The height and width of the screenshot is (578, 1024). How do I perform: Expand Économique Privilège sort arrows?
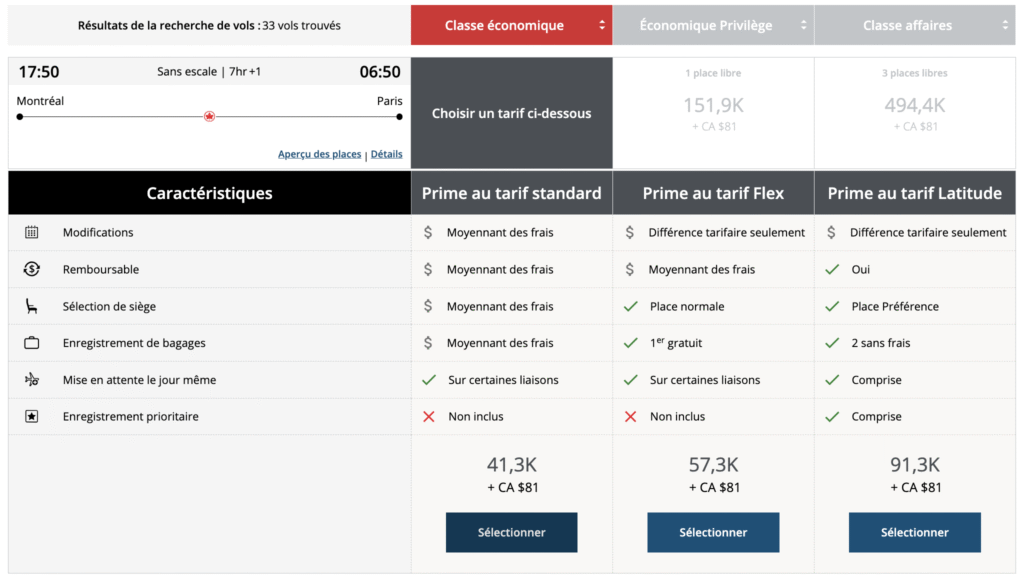click(x=803, y=25)
